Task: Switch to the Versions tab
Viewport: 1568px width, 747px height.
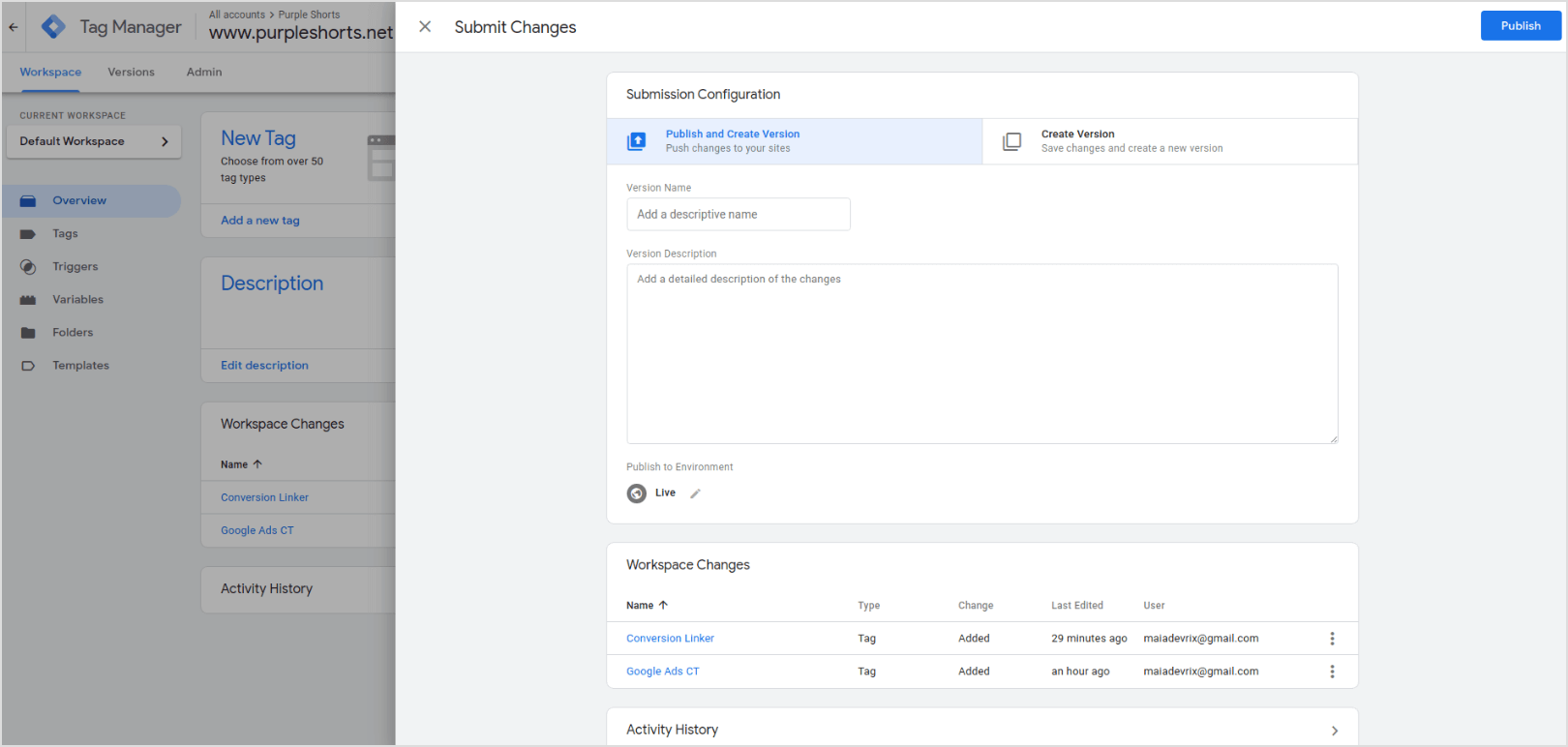Action: click(131, 73)
